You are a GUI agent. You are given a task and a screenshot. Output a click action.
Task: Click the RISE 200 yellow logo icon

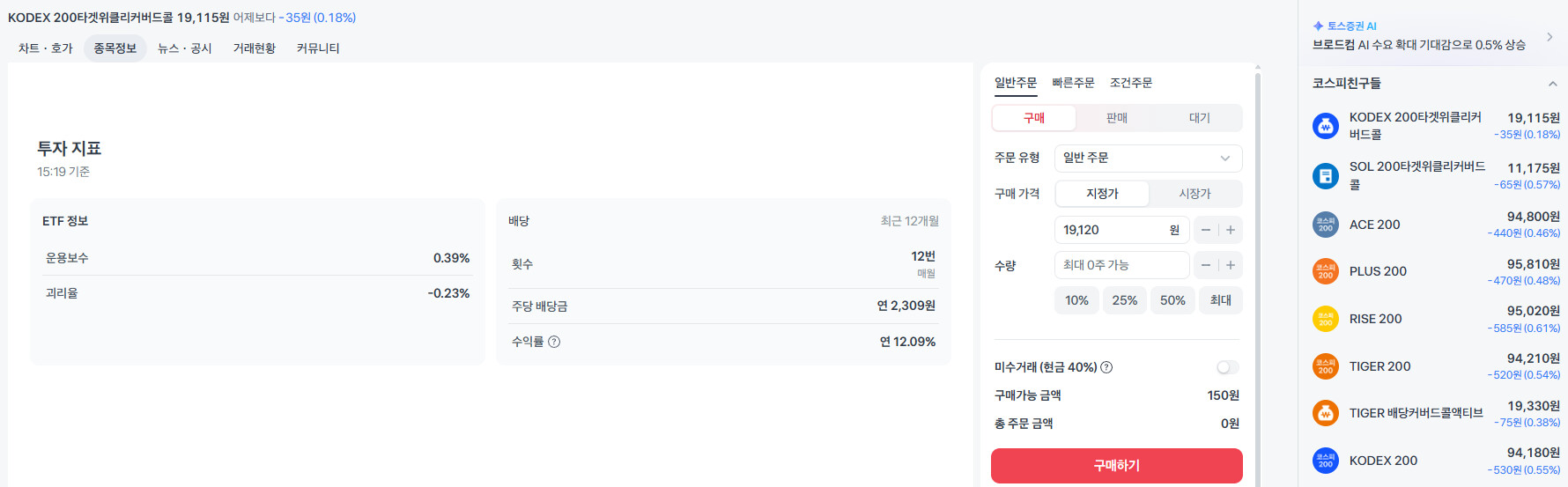click(1325, 319)
